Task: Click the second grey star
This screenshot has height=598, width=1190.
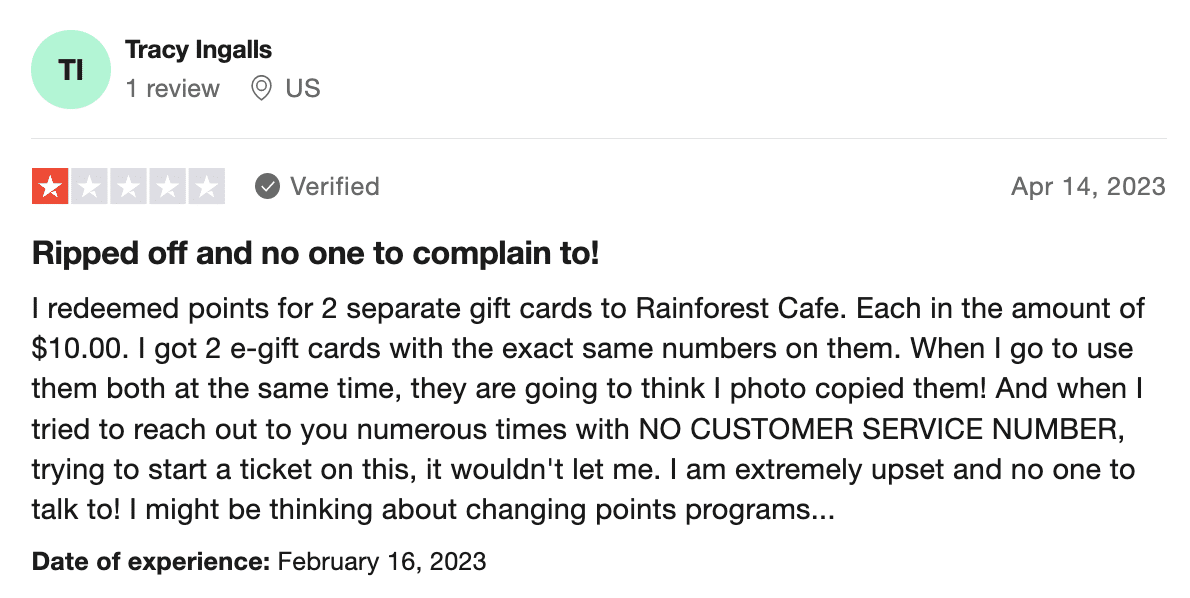Action: (90, 187)
